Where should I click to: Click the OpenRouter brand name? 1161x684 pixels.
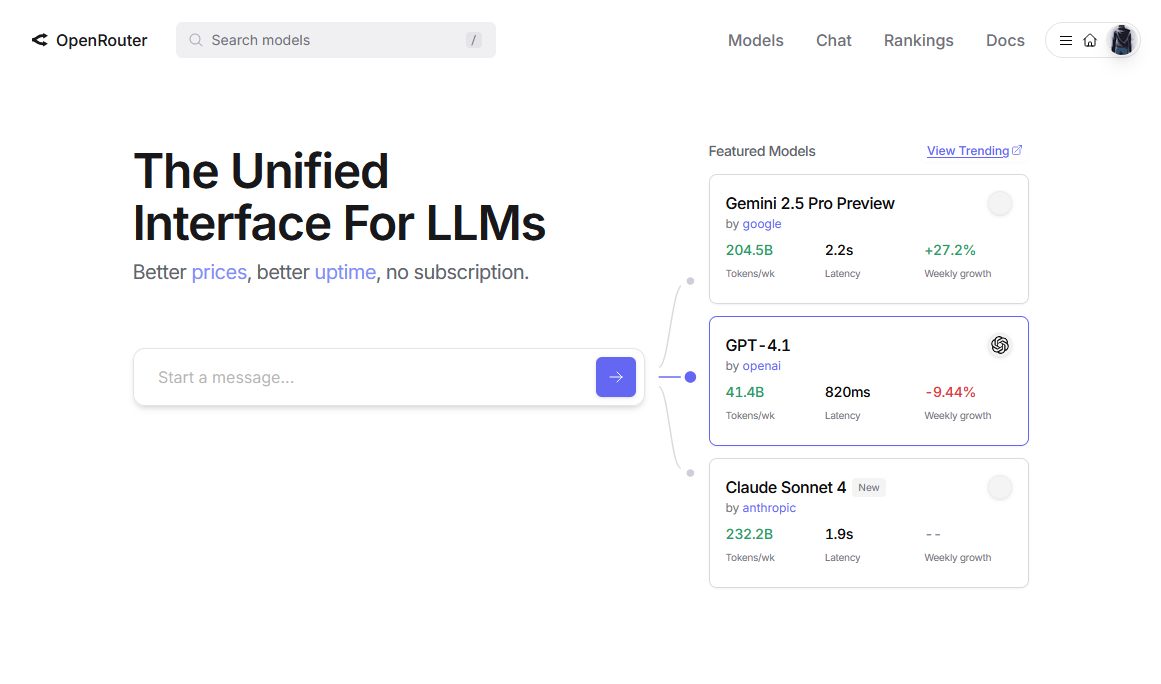(101, 41)
